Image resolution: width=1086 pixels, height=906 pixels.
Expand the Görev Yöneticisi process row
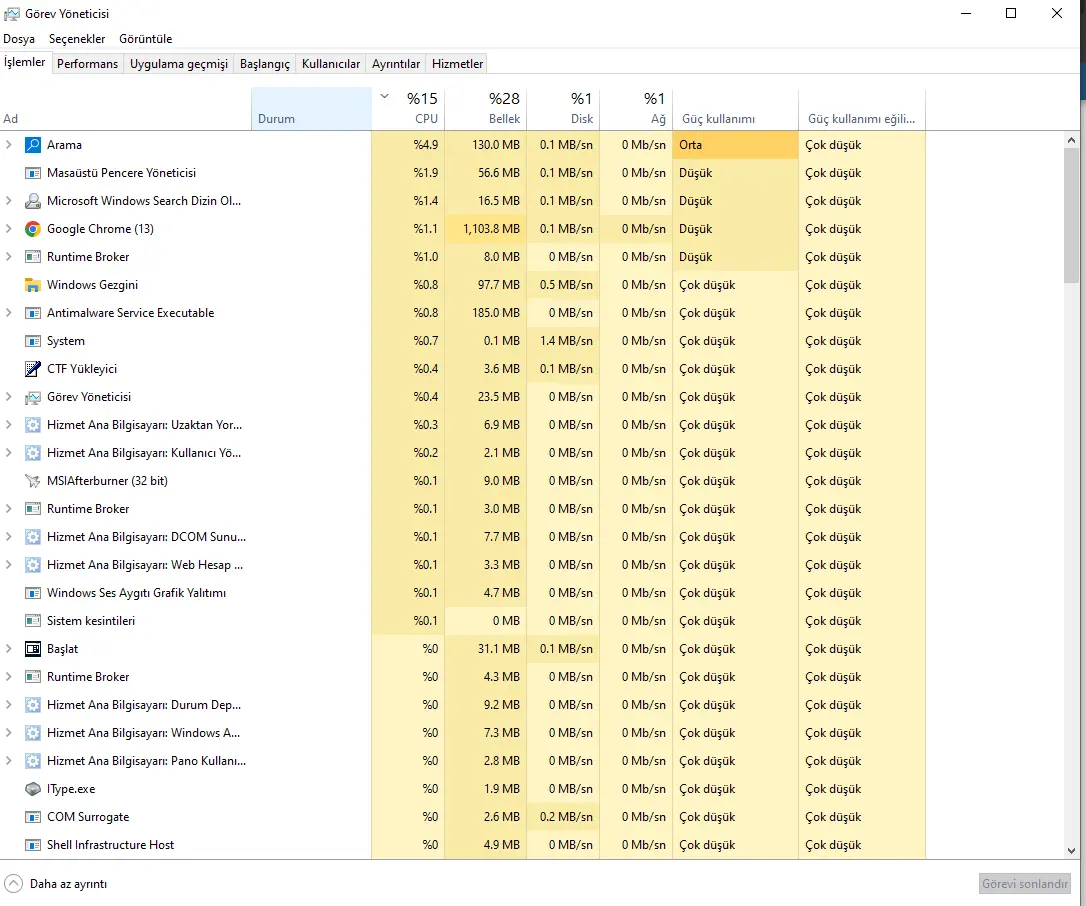click(8, 397)
